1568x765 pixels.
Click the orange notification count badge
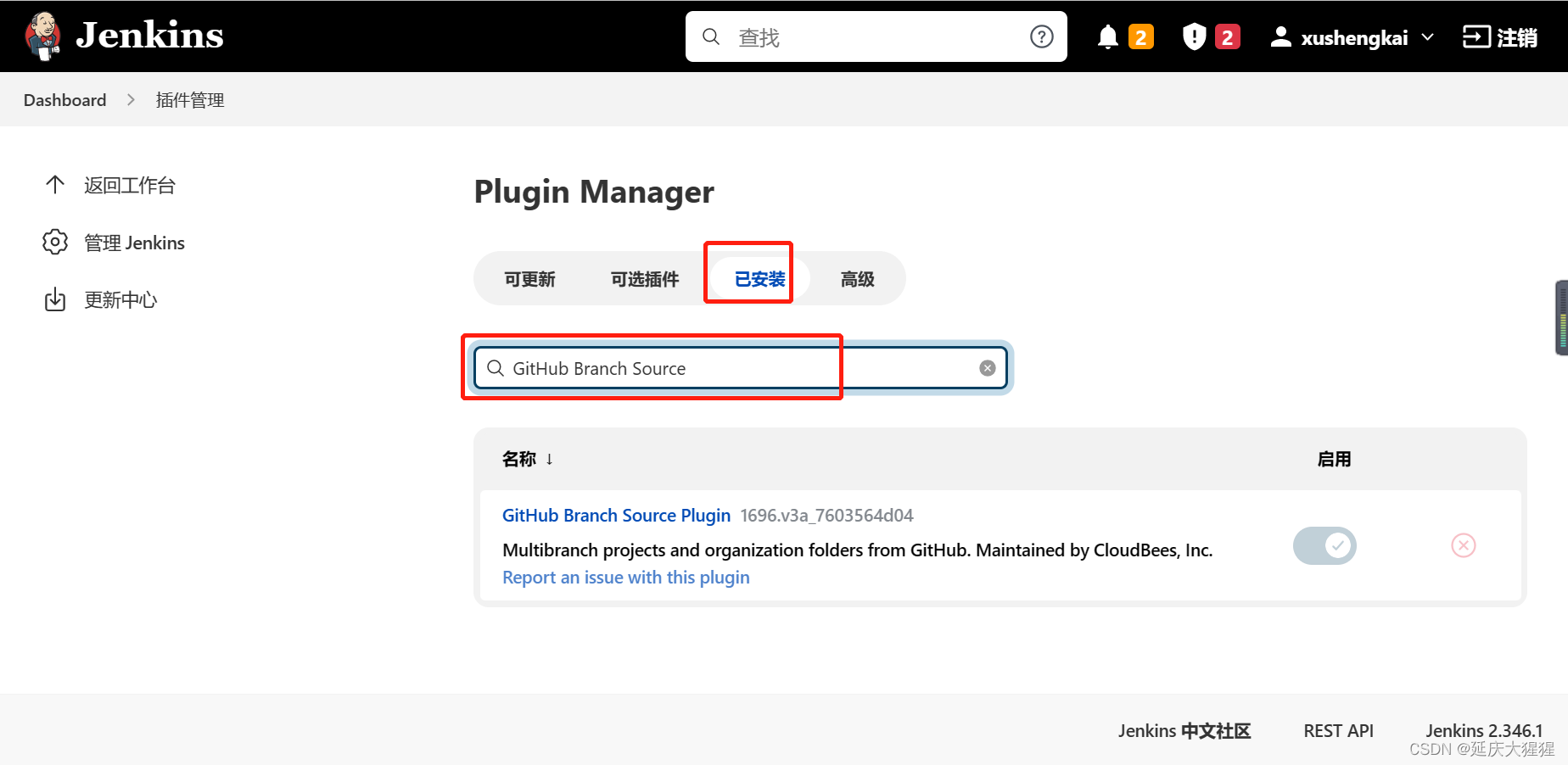click(x=1140, y=37)
